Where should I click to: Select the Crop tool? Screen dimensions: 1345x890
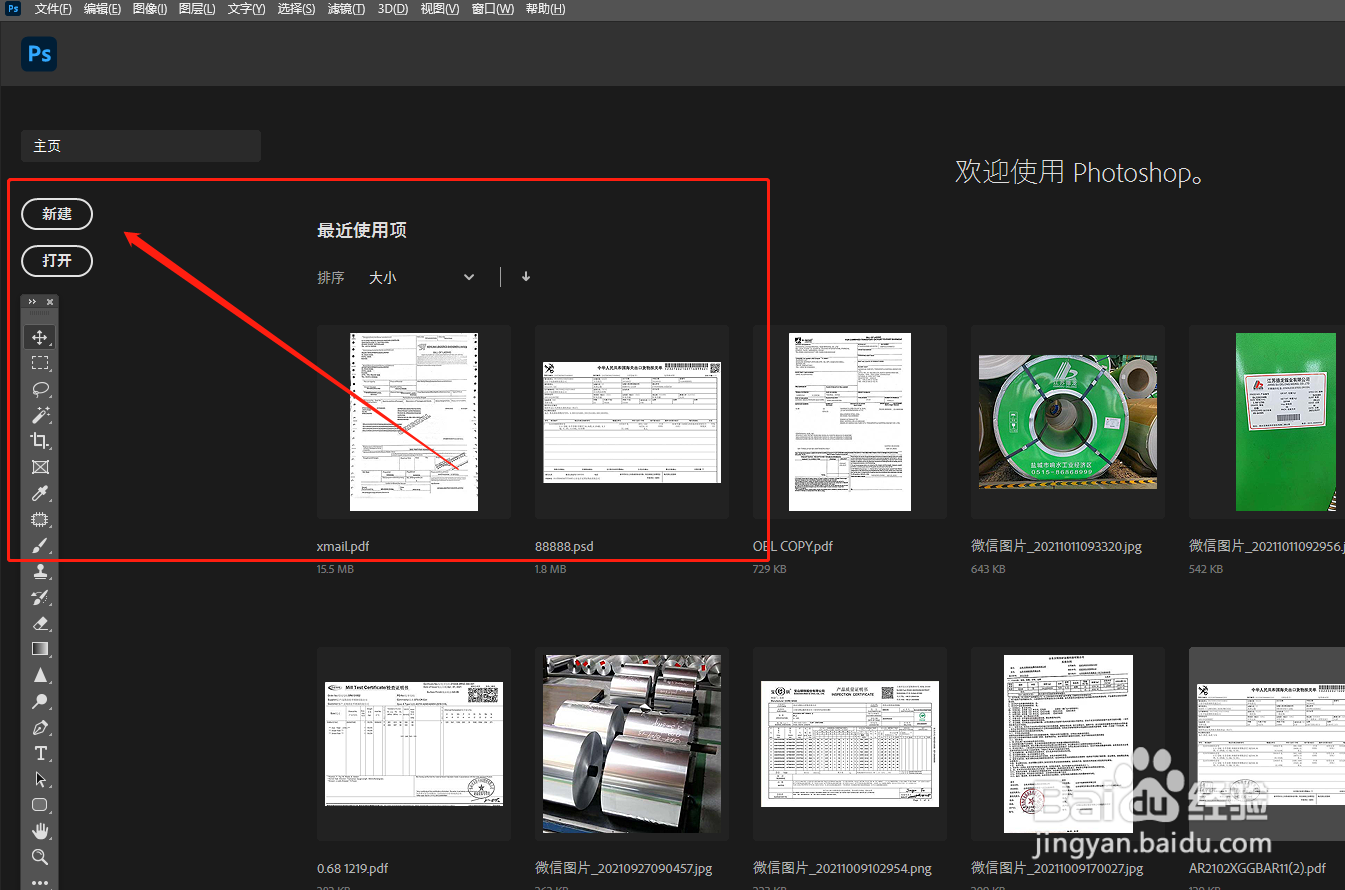tap(40, 441)
